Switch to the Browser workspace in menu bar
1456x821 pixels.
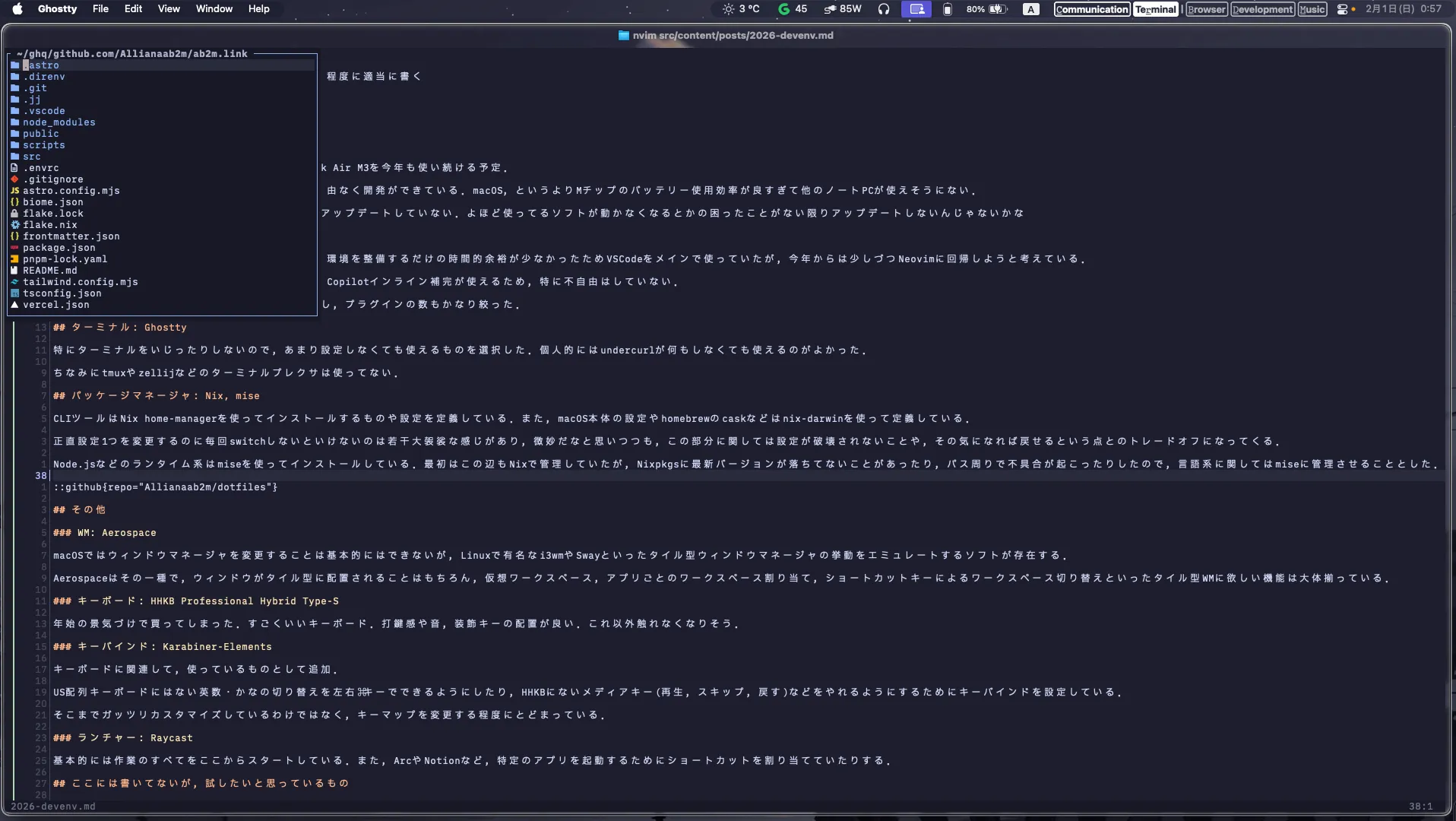(1205, 9)
